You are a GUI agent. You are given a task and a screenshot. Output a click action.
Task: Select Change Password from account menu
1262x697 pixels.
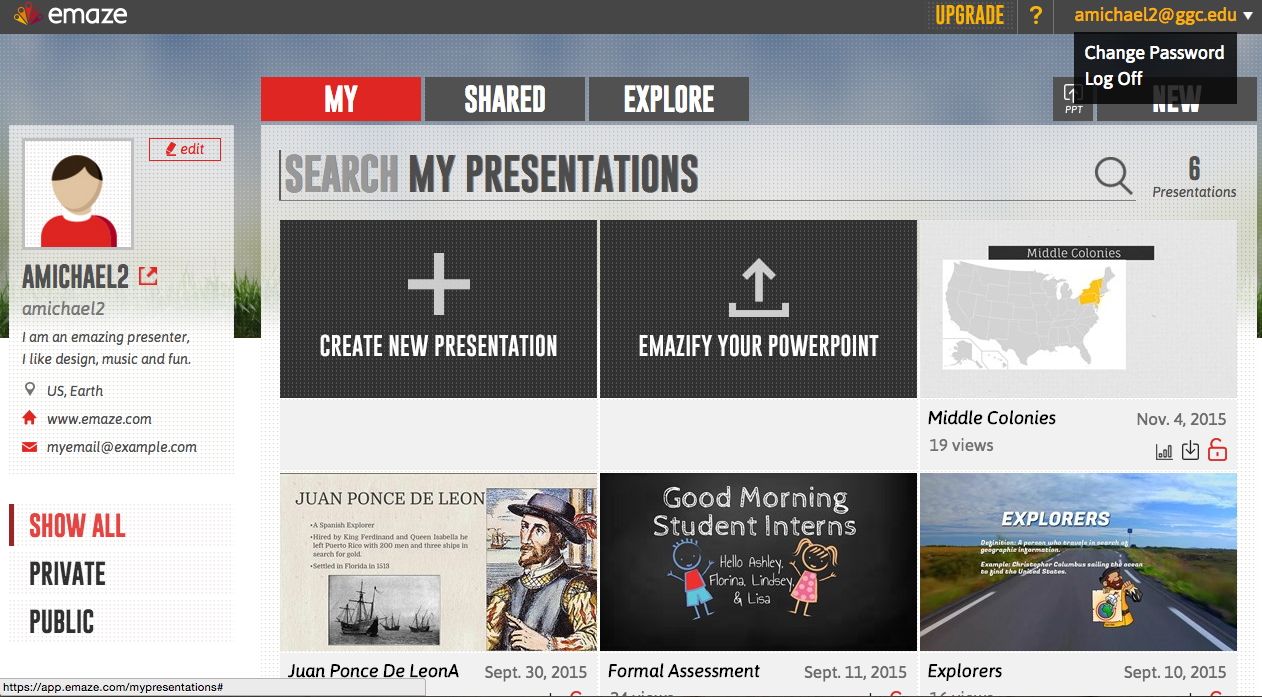[x=1154, y=53]
